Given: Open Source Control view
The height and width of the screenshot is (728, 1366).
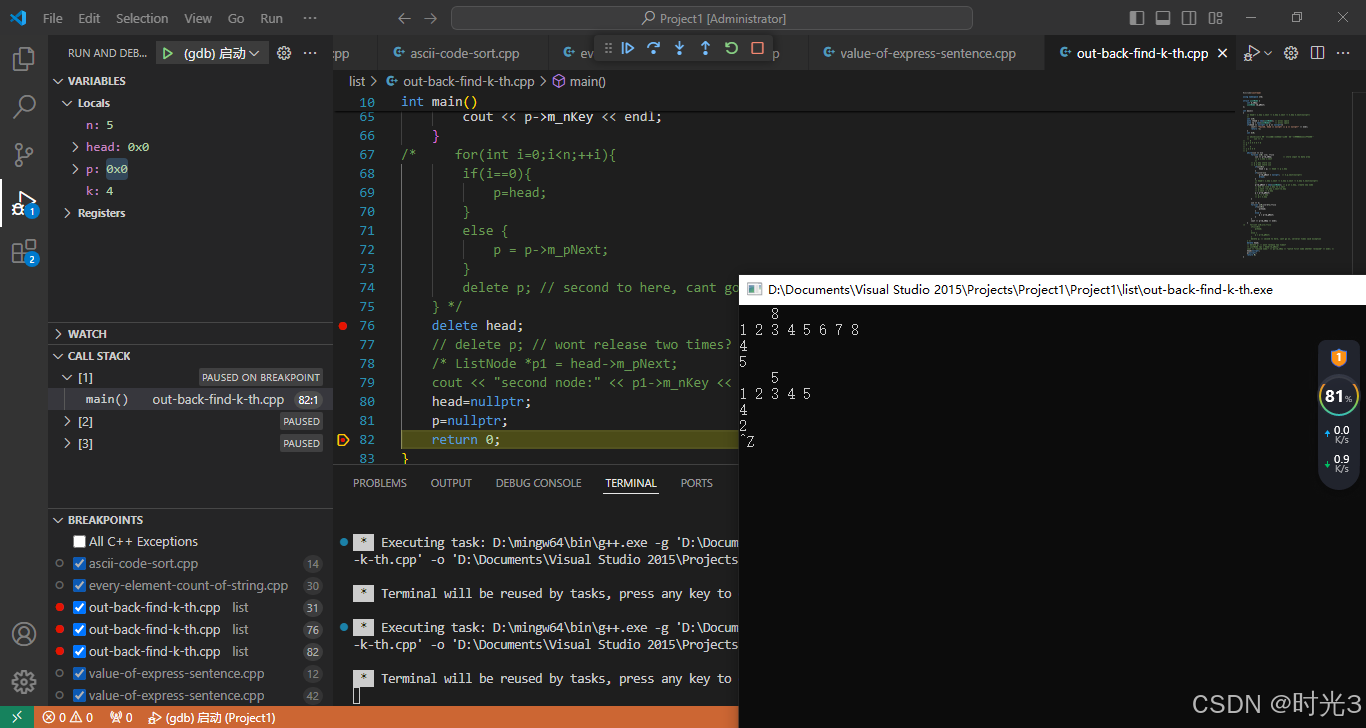Looking at the screenshot, I should [x=24, y=154].
